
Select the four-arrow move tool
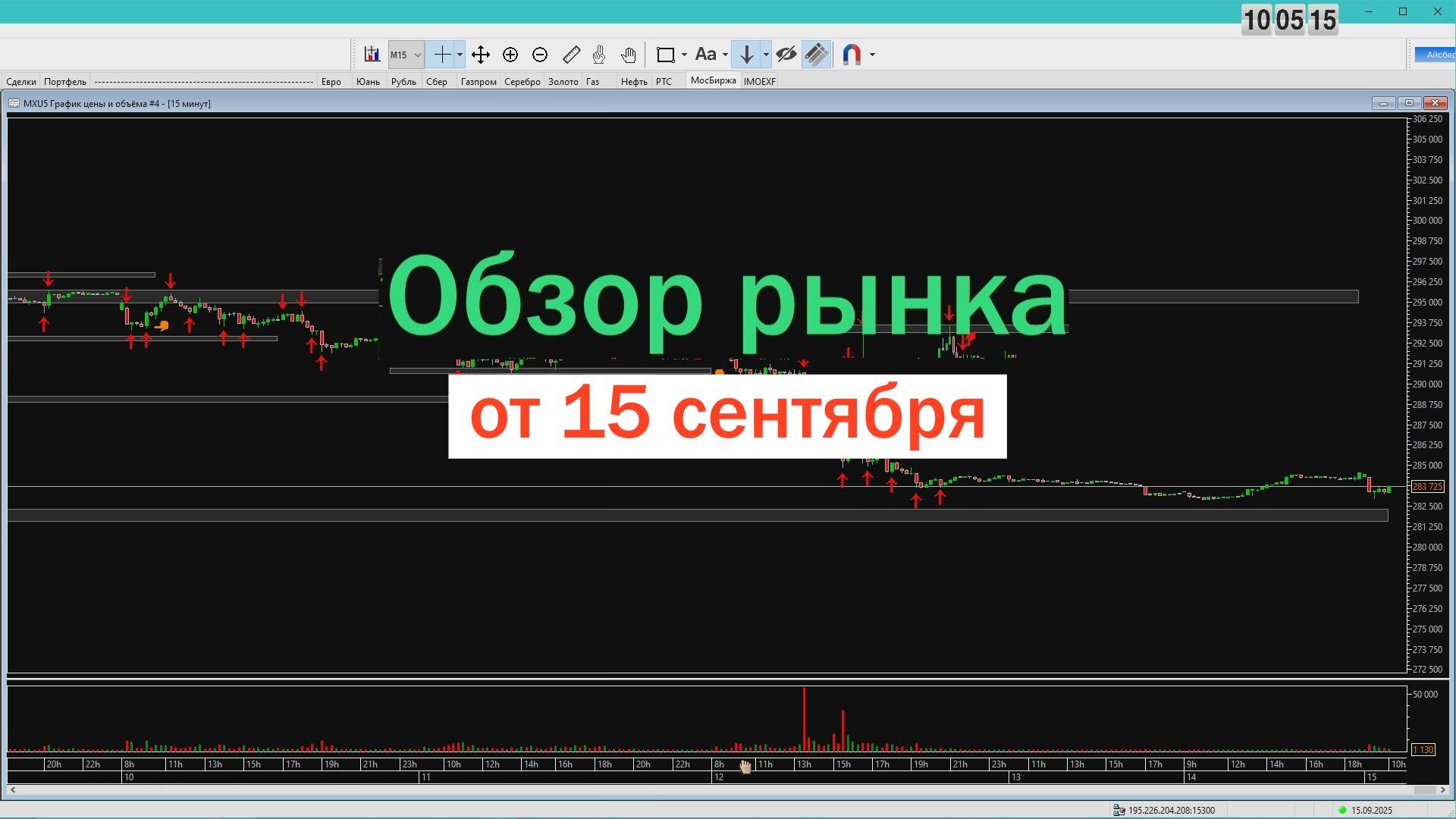click(x=481, y=54)
